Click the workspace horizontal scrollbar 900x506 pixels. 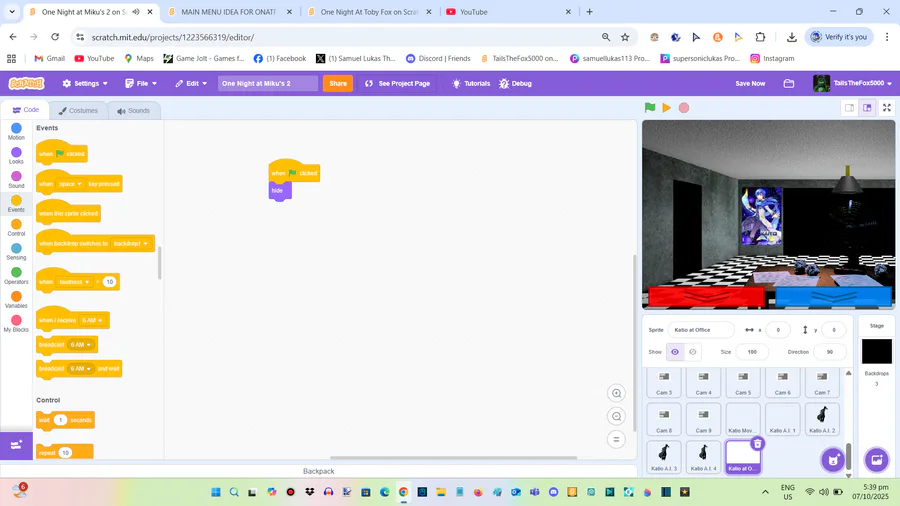tap(453, 458)
